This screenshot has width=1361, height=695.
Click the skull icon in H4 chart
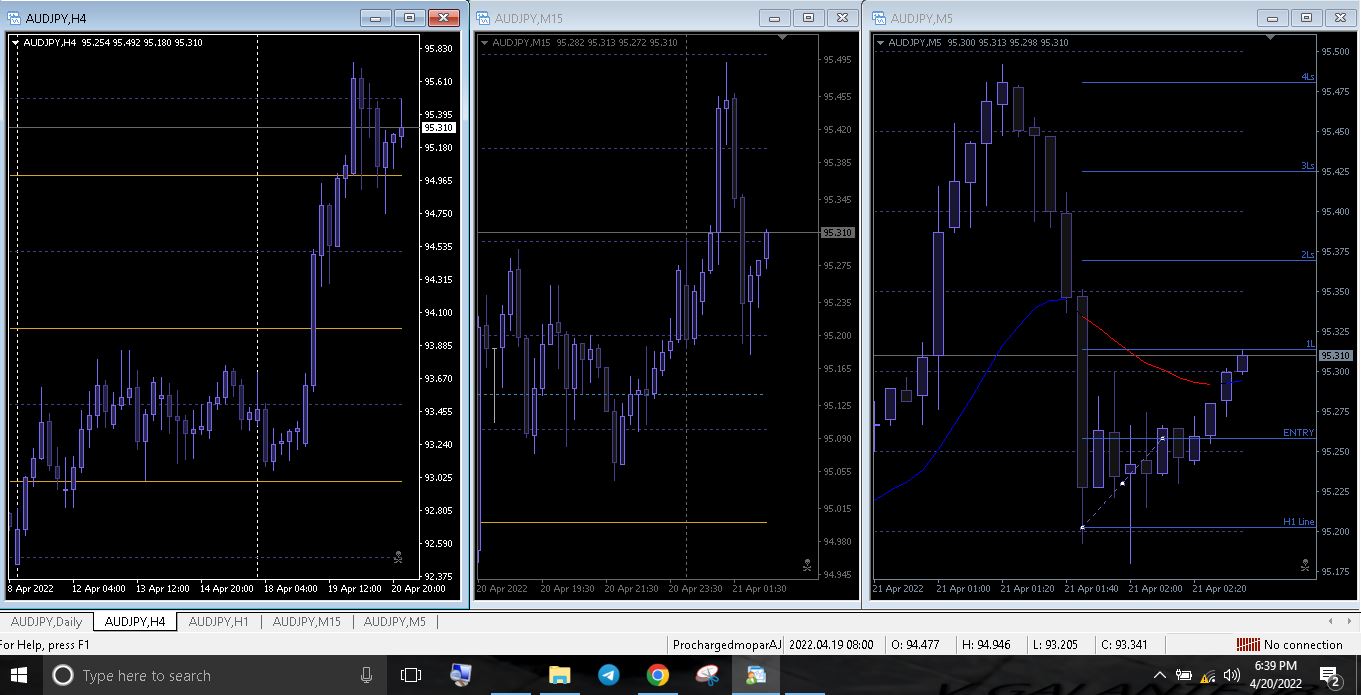pos(397,557)
